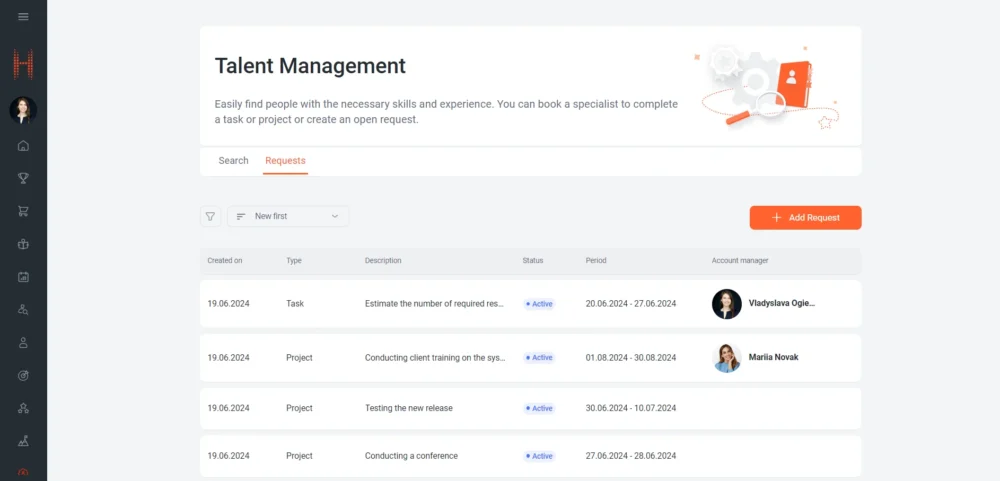Open the calendar icon in the sidebar
This screenshot has width=1000, height=481.
(x=23, y=277)
